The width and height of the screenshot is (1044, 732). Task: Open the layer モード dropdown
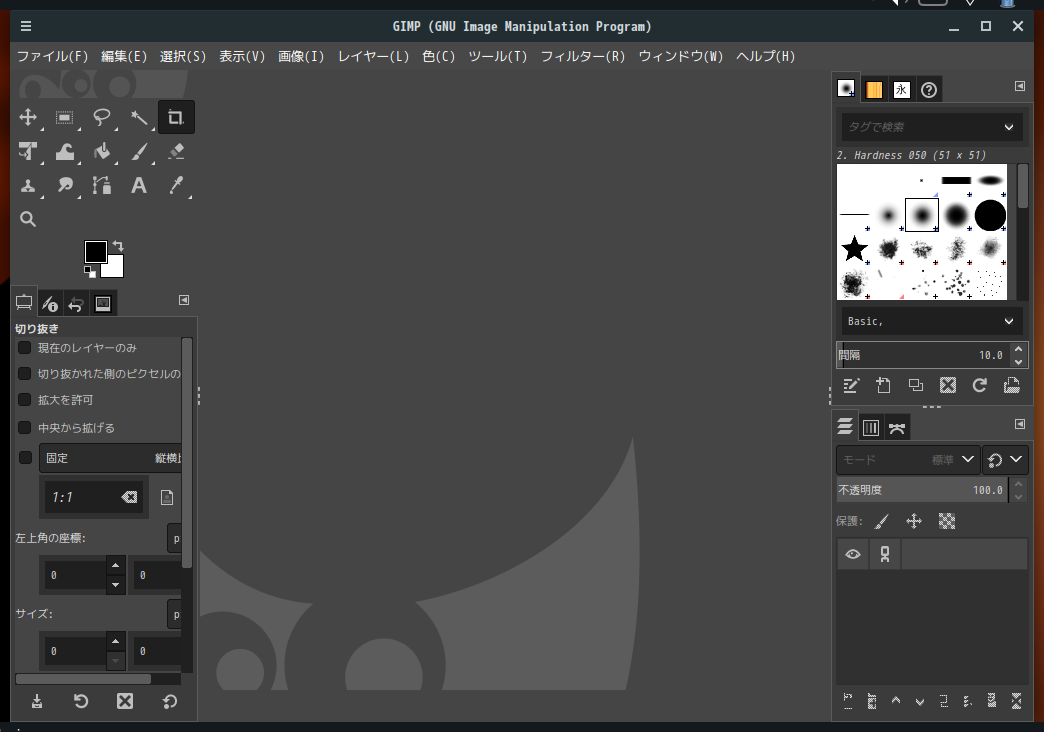(x=905, y=459)
